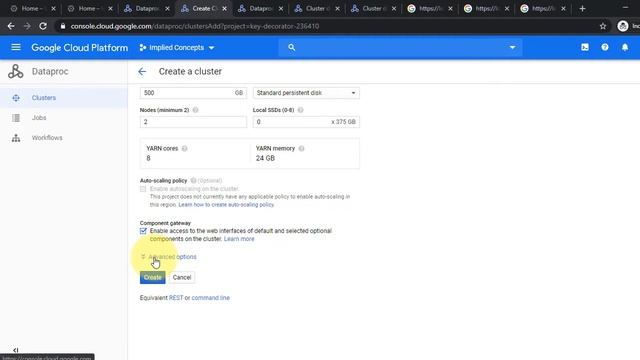The image size is (640, 360).
Task: Click the Jobs sidebar icon
Action: (16, 118)
